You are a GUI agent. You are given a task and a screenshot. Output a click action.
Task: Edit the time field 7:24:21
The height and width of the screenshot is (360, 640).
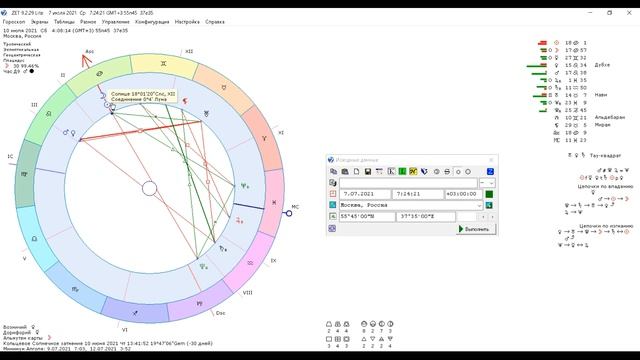(x=418, y=194)
